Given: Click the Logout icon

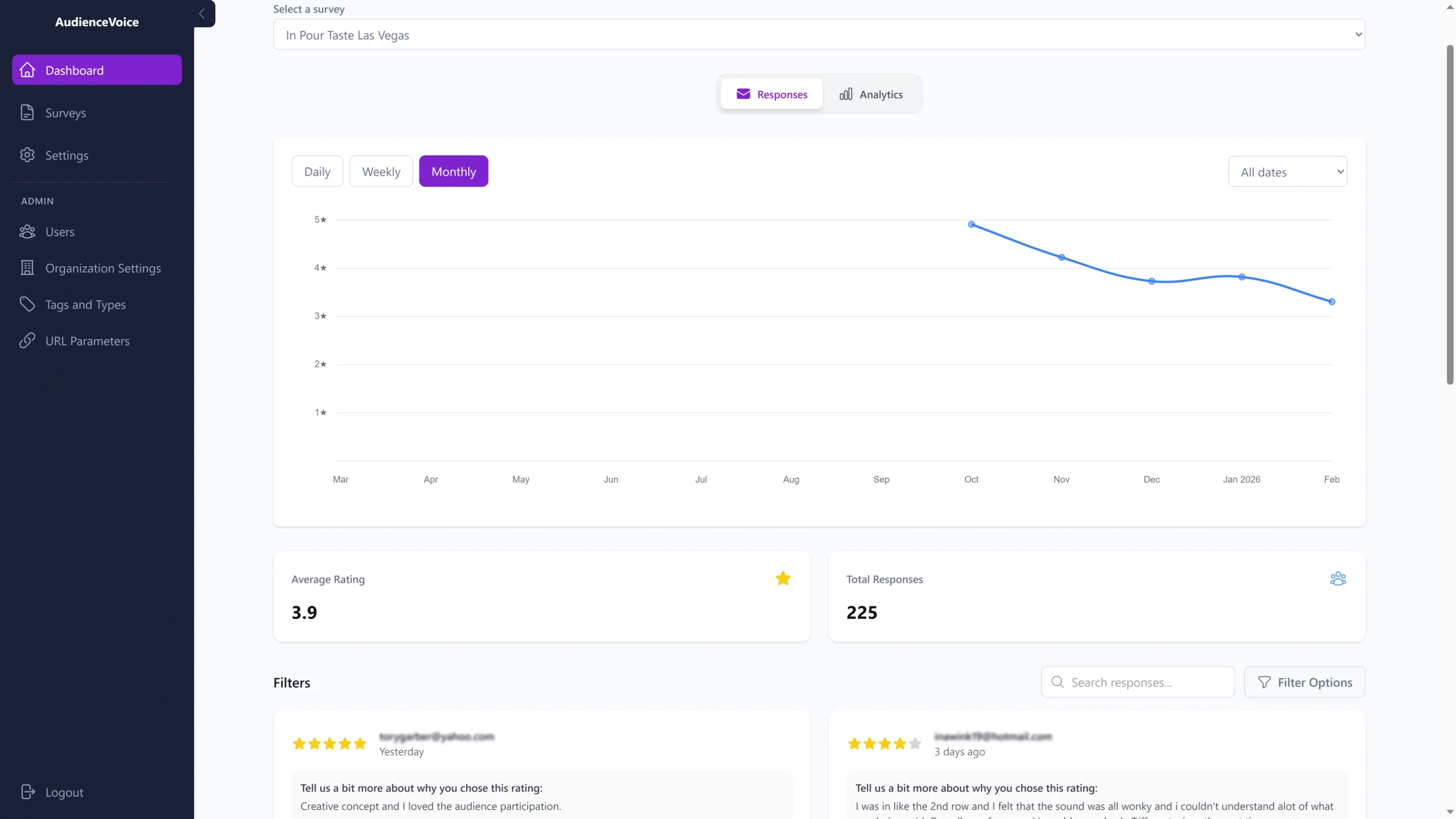Looking at the screenshot, I should tap(28, 792).
